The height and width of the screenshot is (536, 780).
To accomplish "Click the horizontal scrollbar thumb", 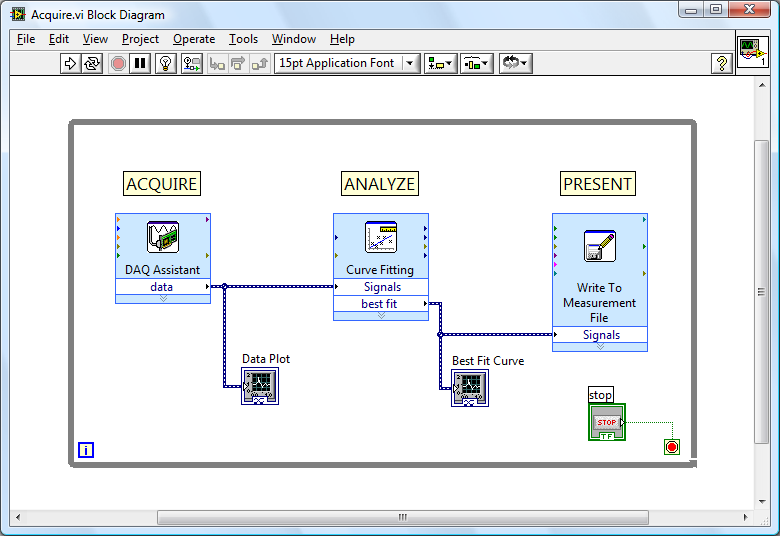I will [402, 517].
